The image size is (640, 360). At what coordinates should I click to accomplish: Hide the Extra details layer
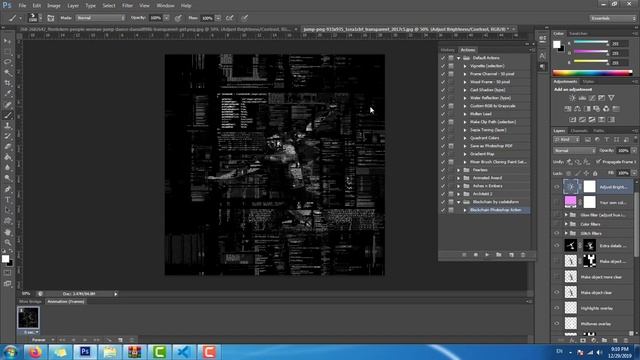(x=557, y=246)
